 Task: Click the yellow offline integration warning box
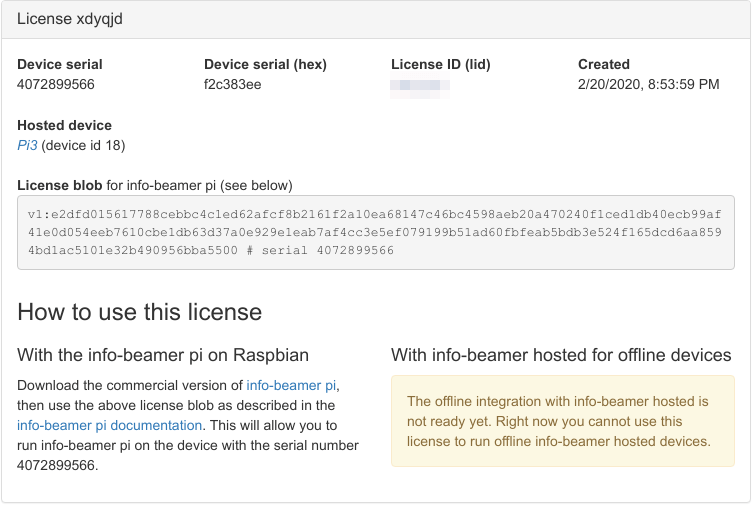[563, 421]
